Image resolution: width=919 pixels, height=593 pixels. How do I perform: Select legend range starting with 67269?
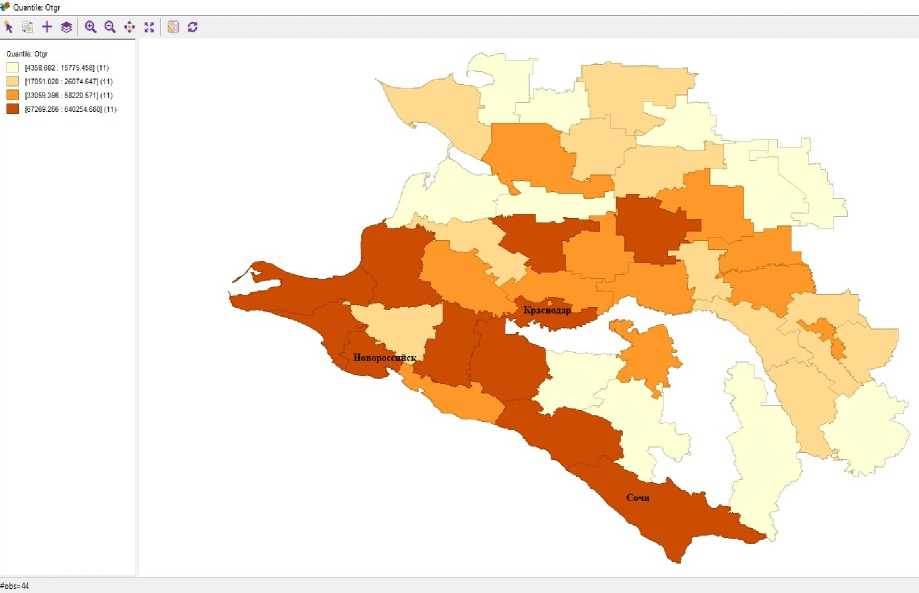tap(70, 109)
